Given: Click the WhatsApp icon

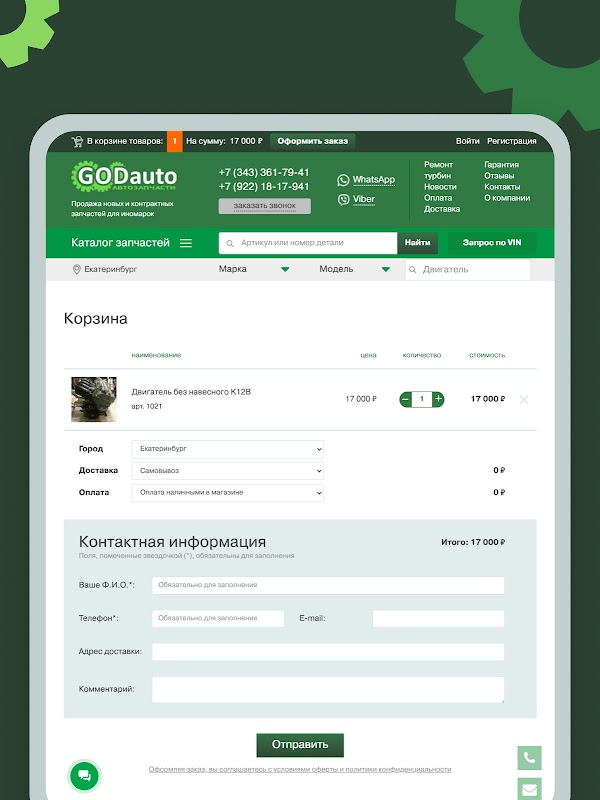Looking at the screenshot, I should (343, 180).
